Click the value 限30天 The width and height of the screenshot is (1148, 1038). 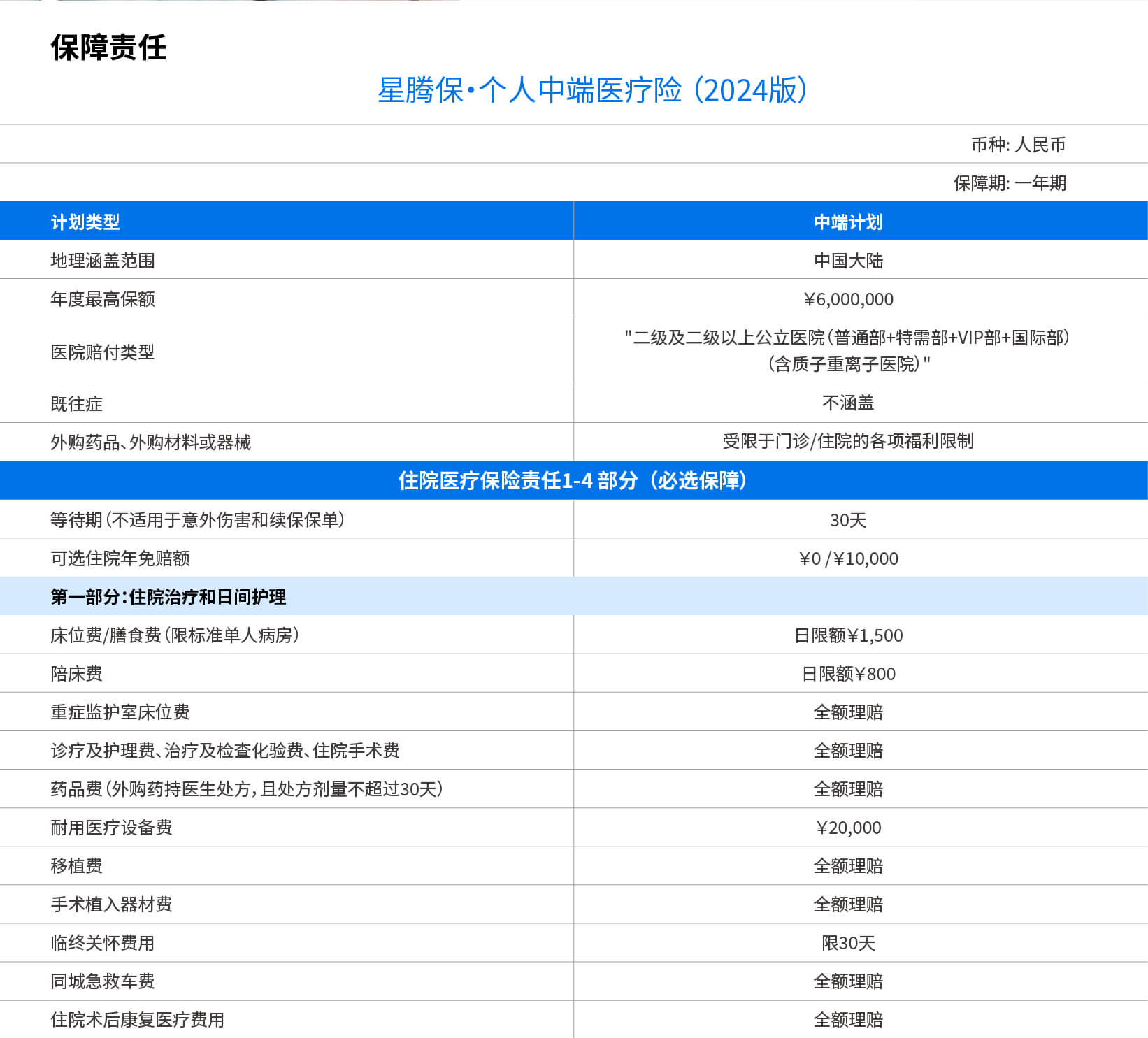[849, 942]
